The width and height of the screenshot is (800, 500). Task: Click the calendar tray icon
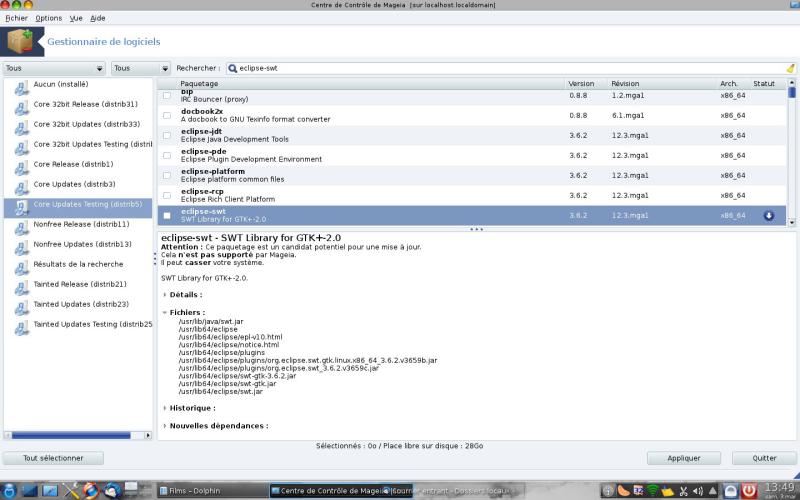pyautogui.click(x=638, y=491)
